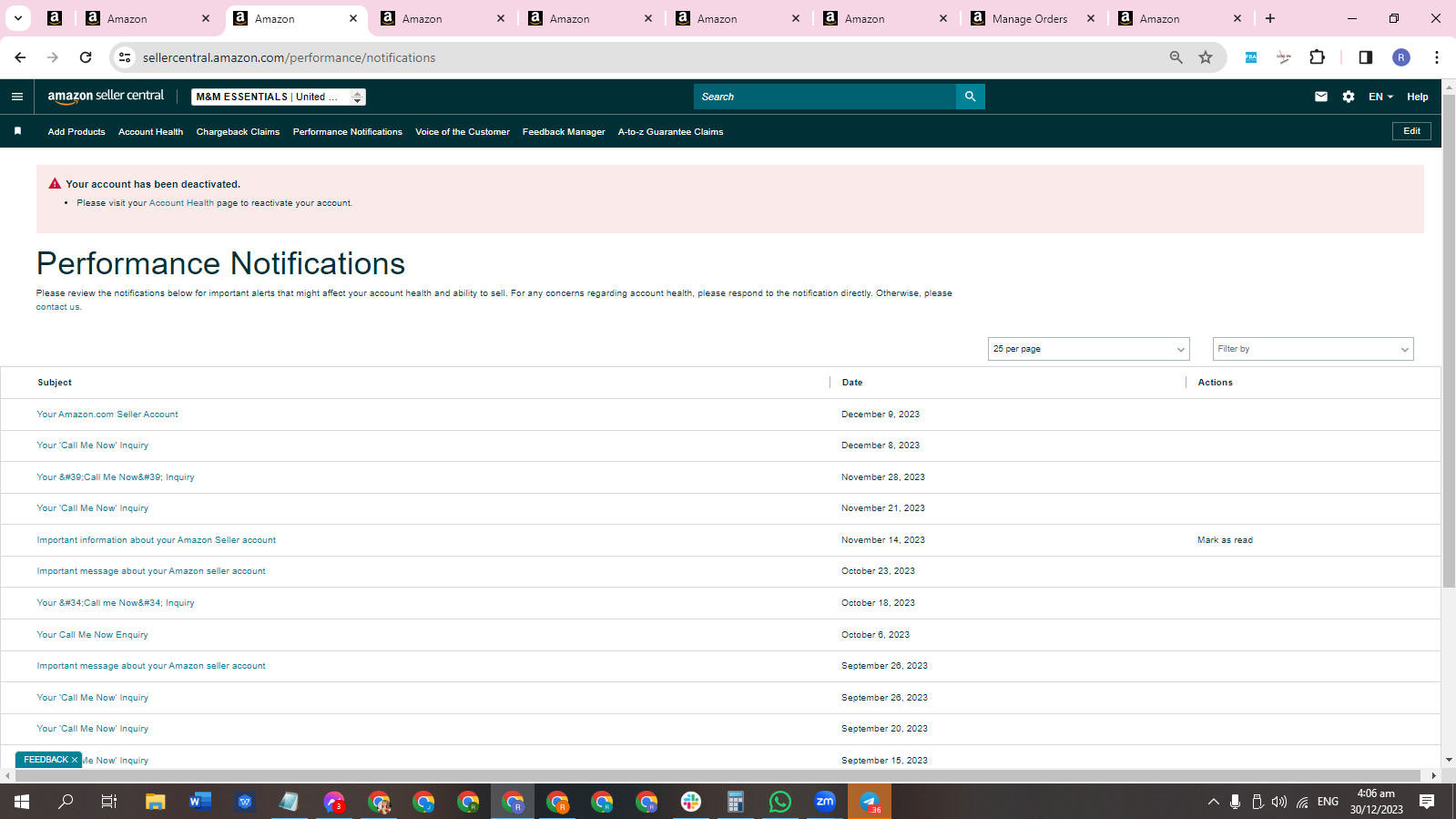Open Chargeback Claims
This screenshot has height=819, width=1456.
238,132
